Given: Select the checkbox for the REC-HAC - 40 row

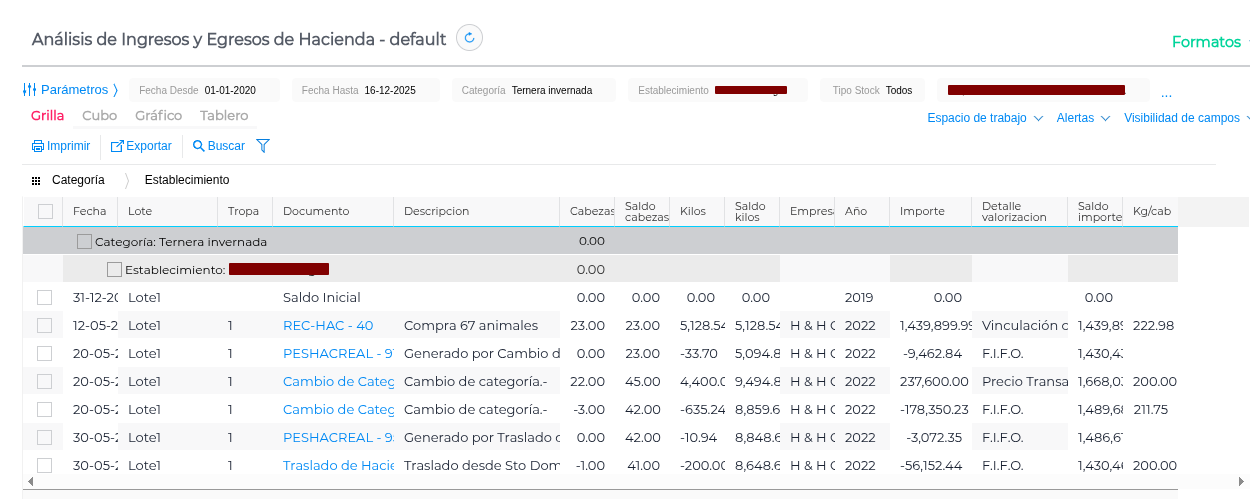Looking at the screenshot, I should [44, 325].
